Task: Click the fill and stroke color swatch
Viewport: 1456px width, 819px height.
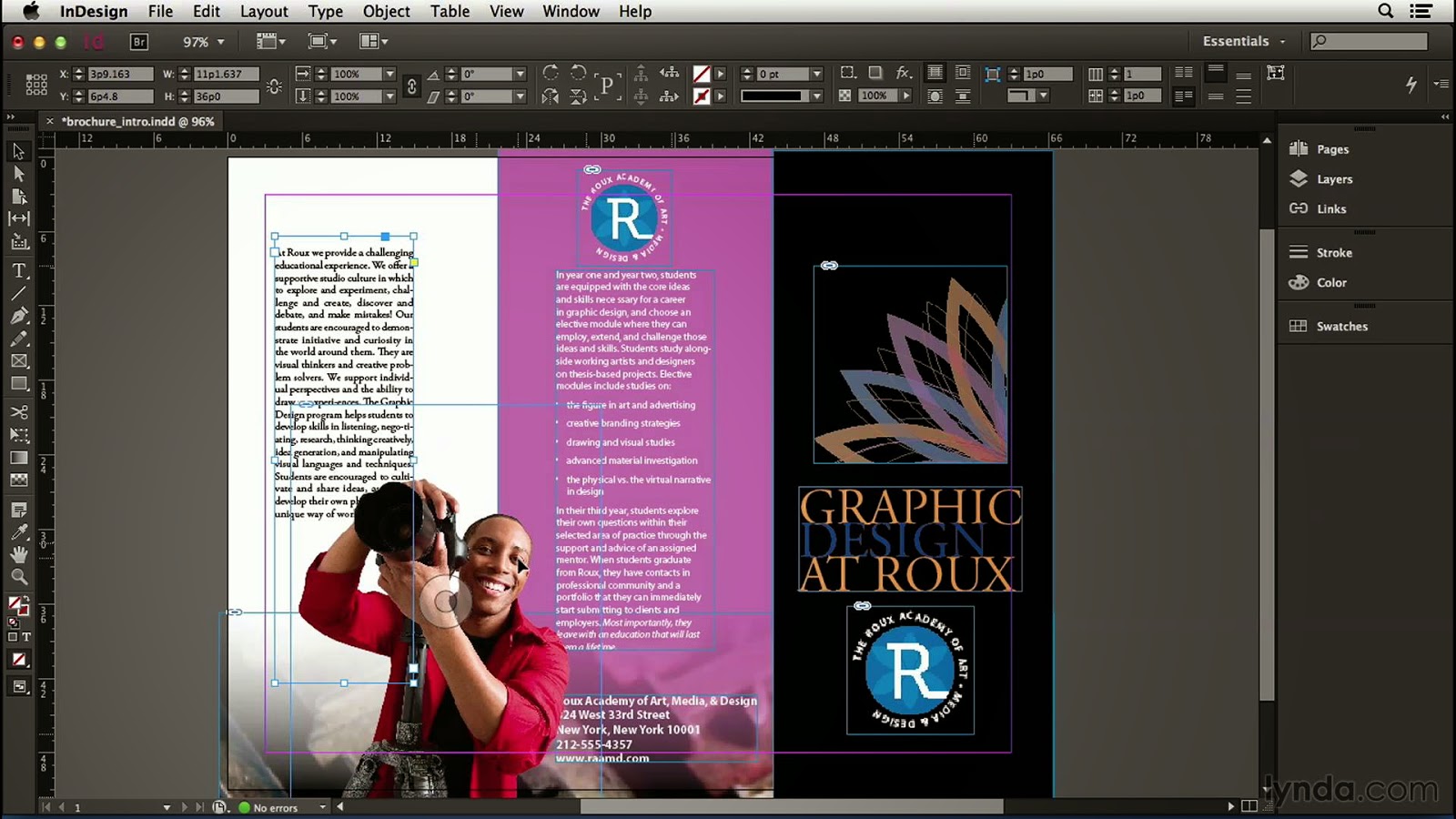Action: click(x=18, y=605)
